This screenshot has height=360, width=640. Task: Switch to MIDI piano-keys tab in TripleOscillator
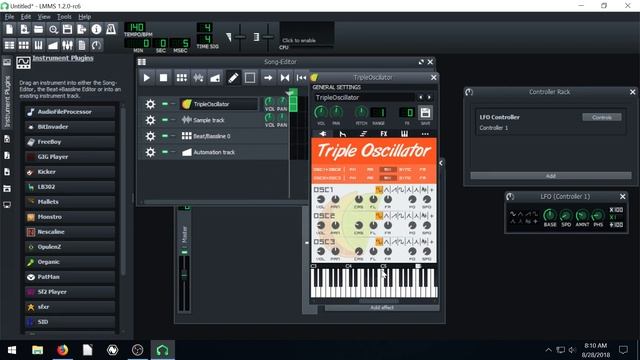tap(404, 133)
